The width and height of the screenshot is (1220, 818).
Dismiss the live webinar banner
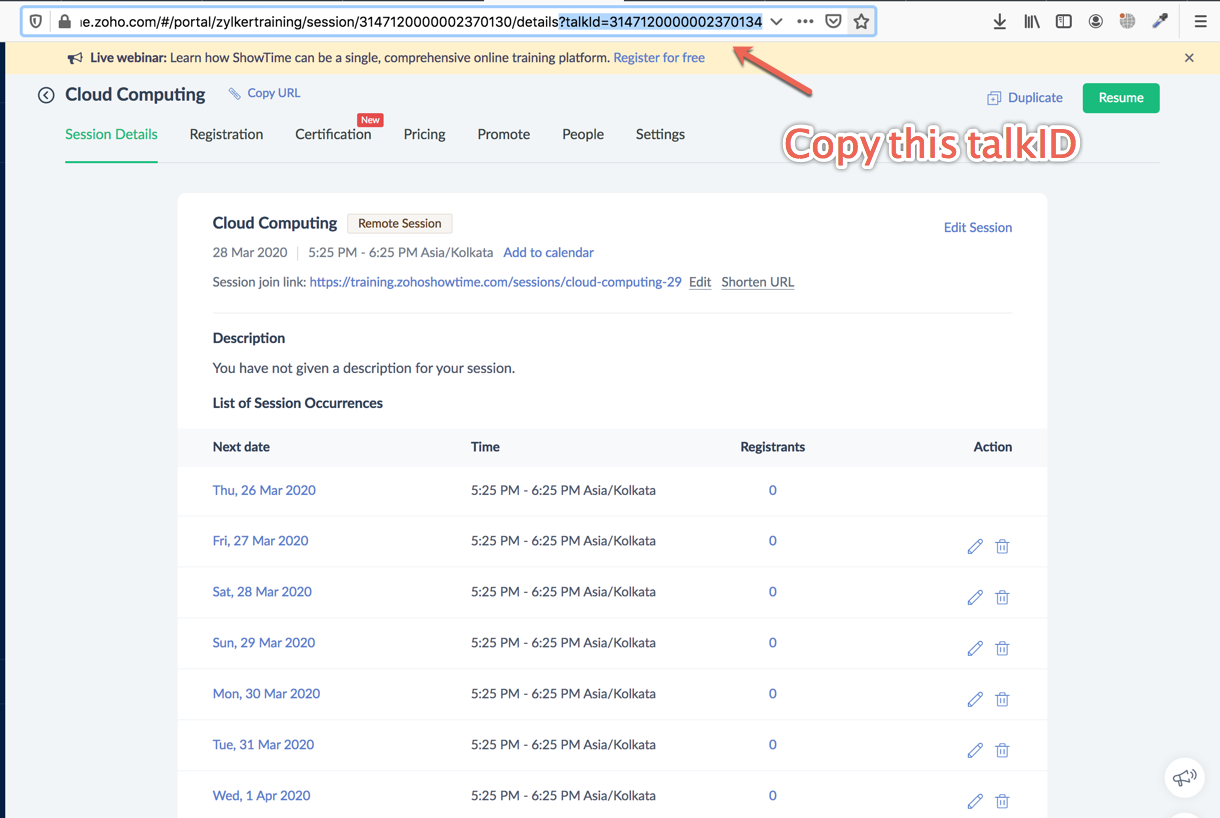click(1189, 58)
